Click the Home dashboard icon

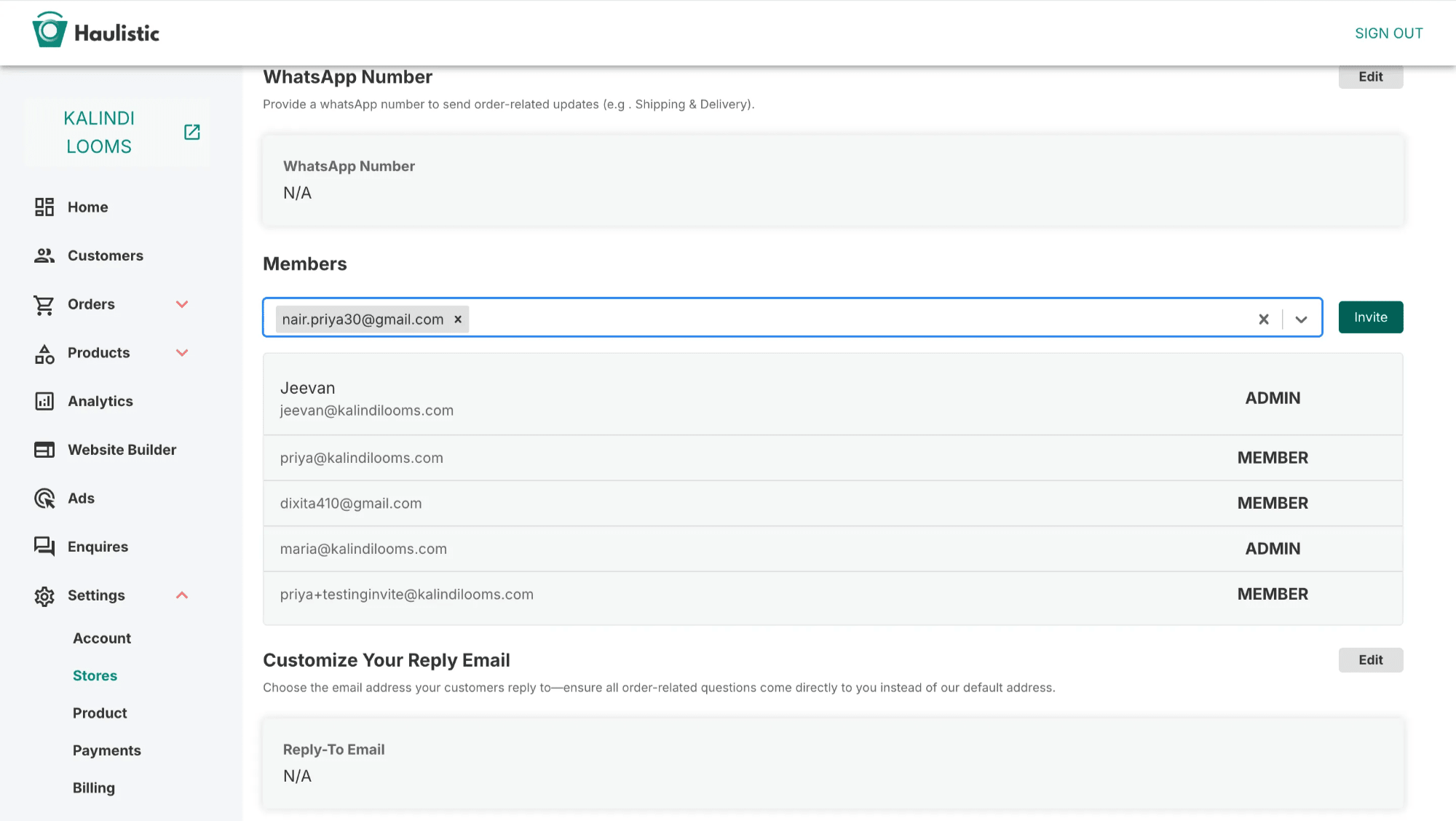(44, 207)
